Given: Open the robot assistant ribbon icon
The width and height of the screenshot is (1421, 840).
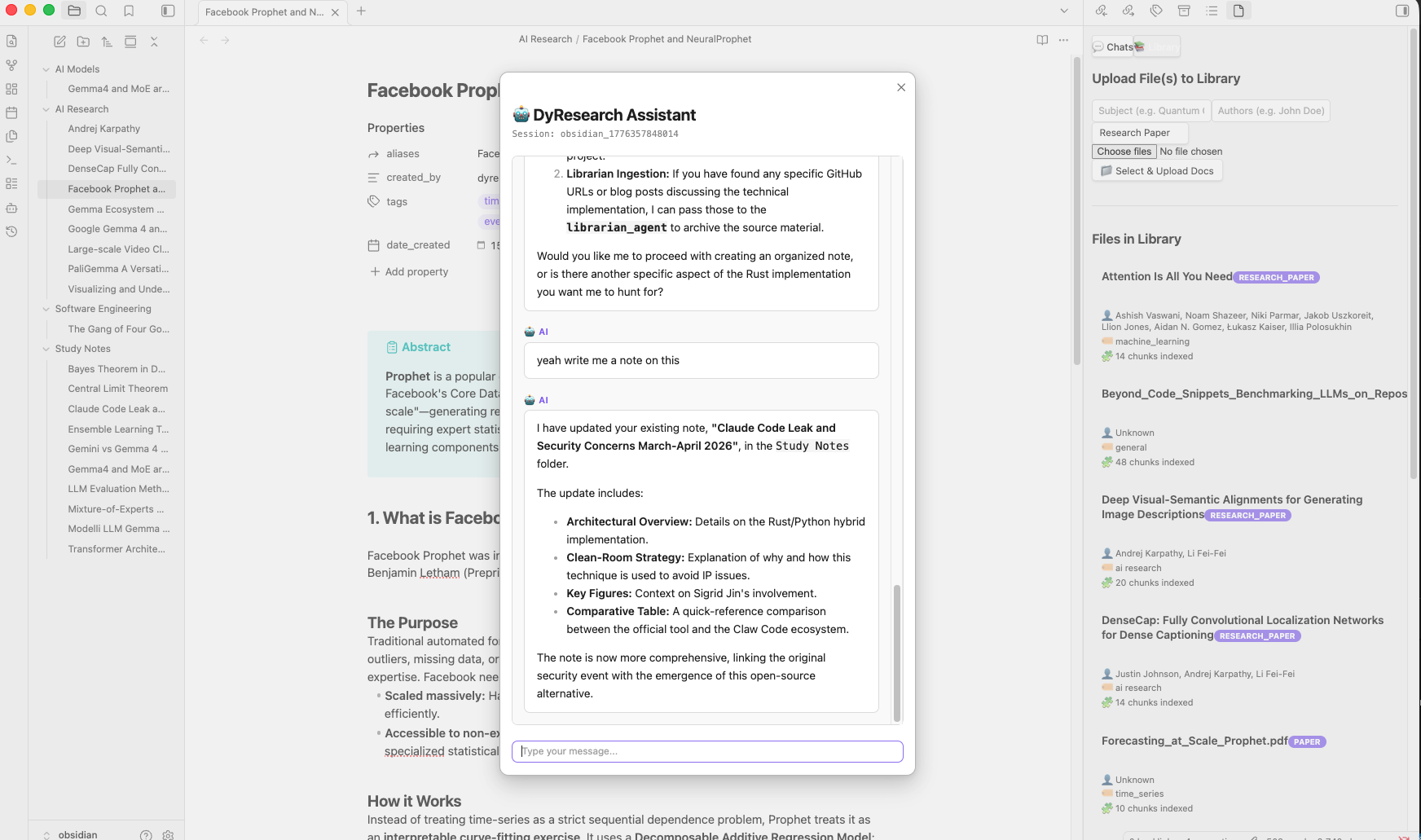Looking at the screenshot, I should click(x=11, y=208).
